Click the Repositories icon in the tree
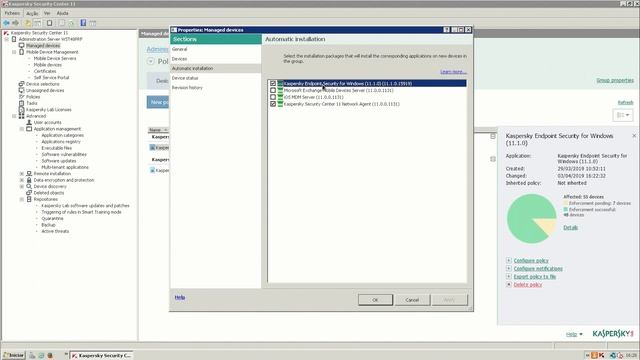Viewport: 640px width, 360px height. (x=29, y=199)
